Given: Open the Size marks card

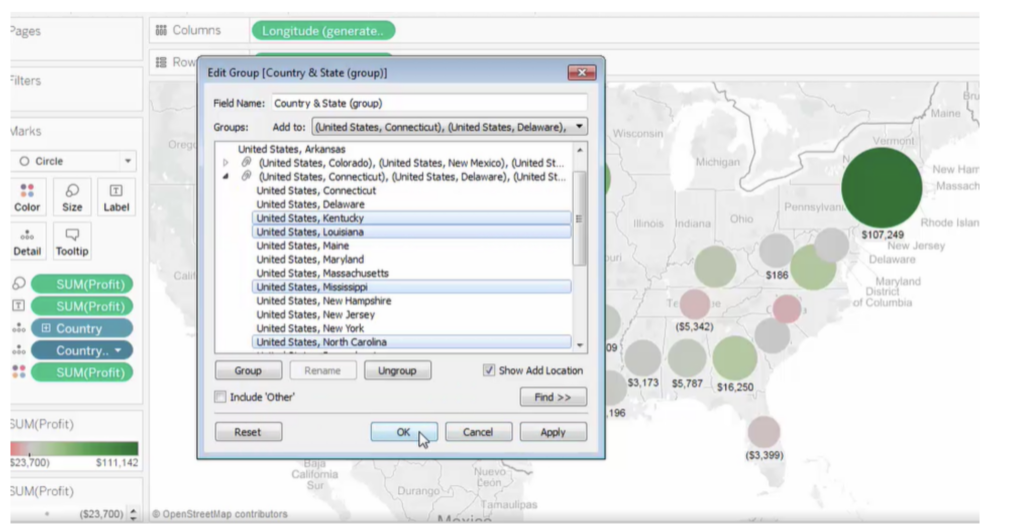Looking at the screenshot, I should 72,197.
